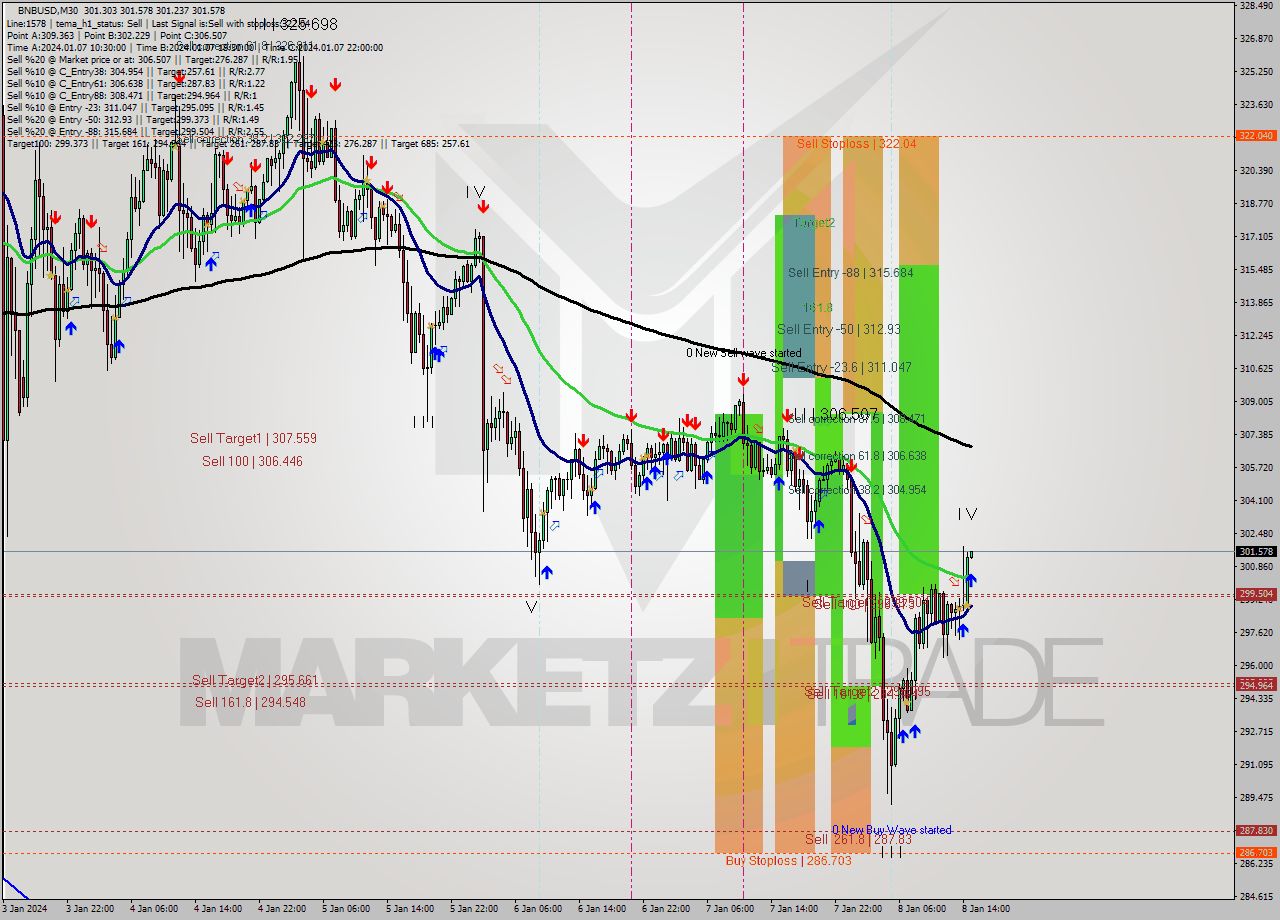Click the red 322.040 price tag on axis
Viewport: 1280px width, 920px height.
[x=1256, y=136]
